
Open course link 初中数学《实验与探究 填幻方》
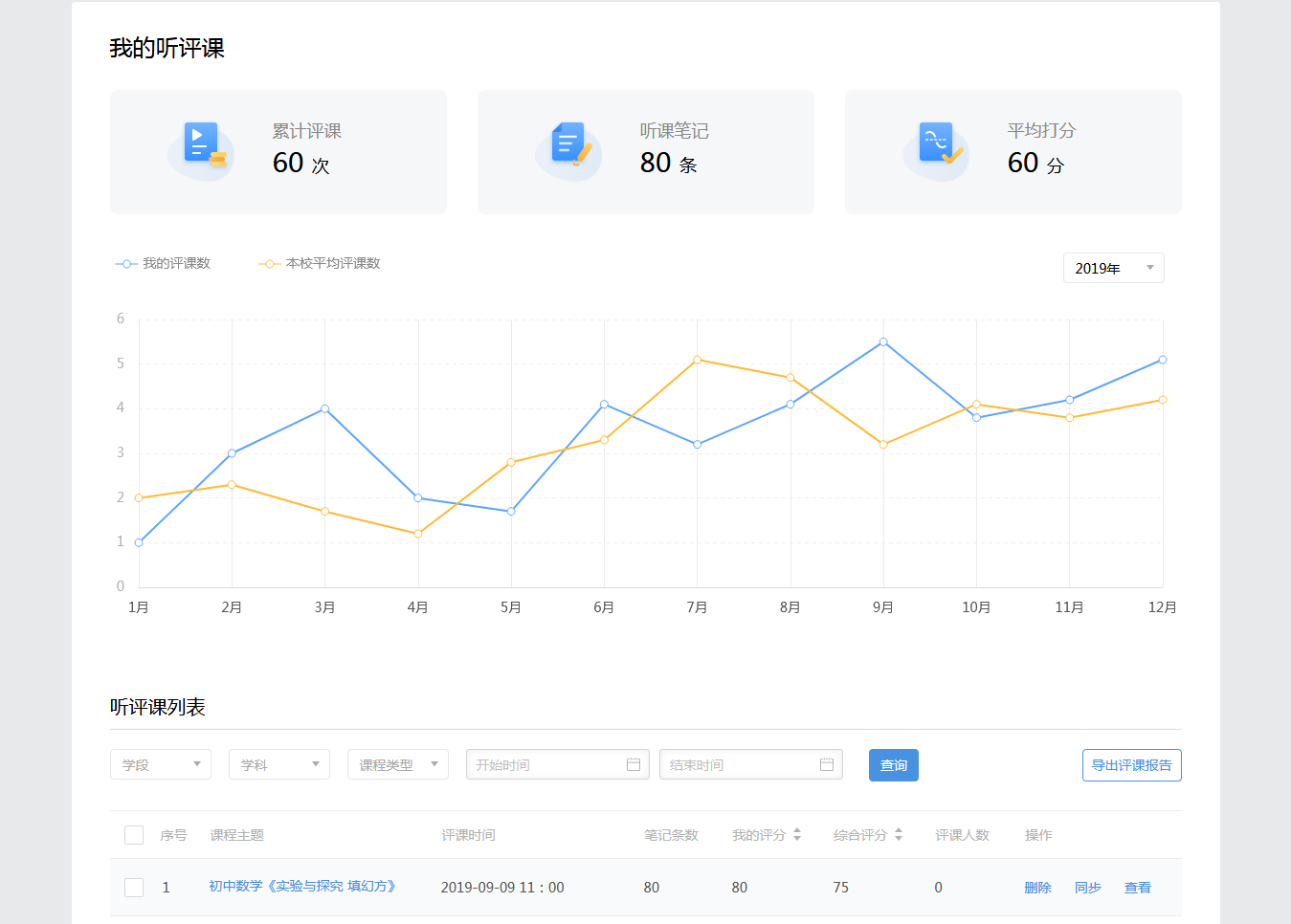point(302,887)
